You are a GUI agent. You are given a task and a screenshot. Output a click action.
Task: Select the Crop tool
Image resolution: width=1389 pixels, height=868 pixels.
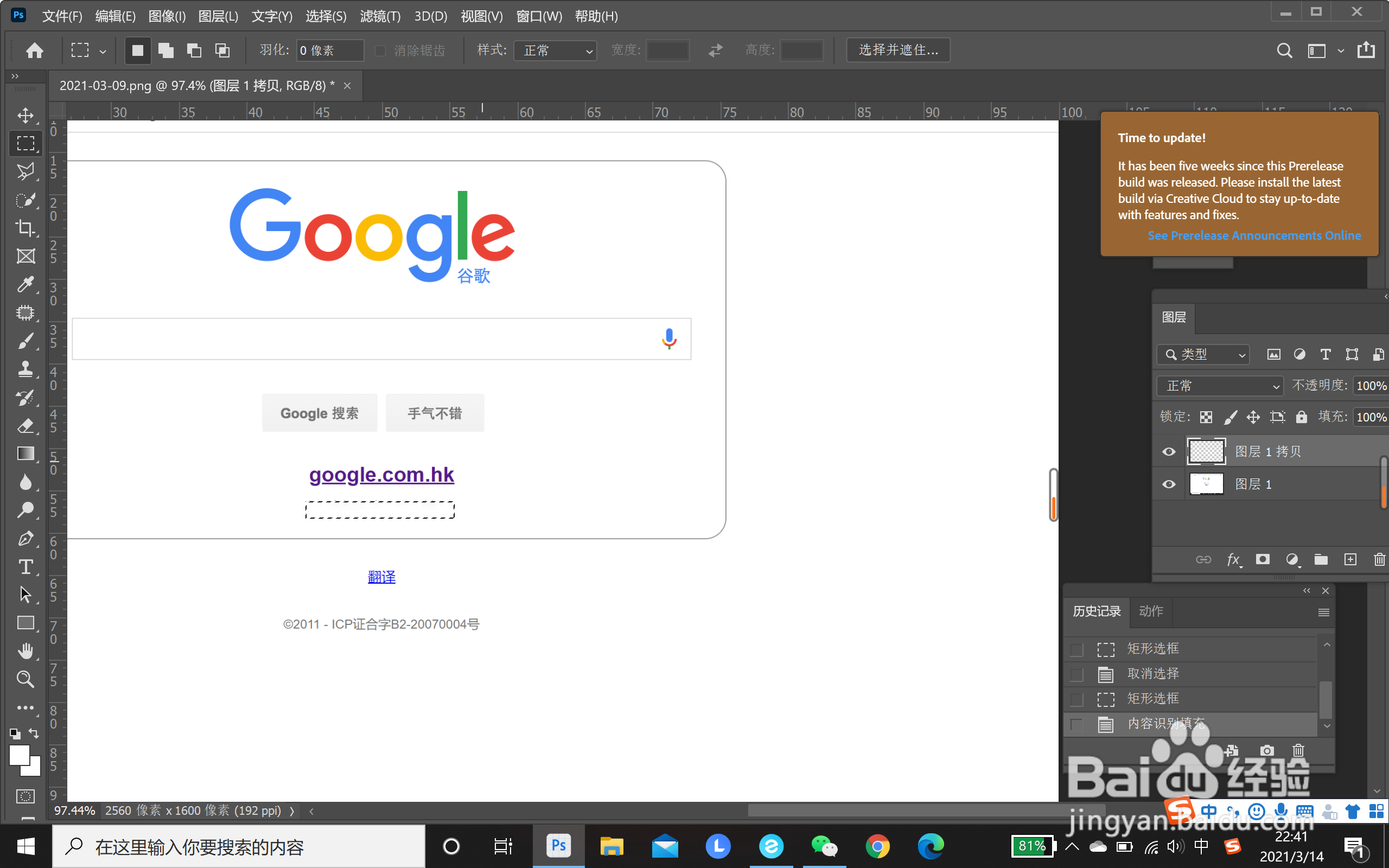coord(26,228)
